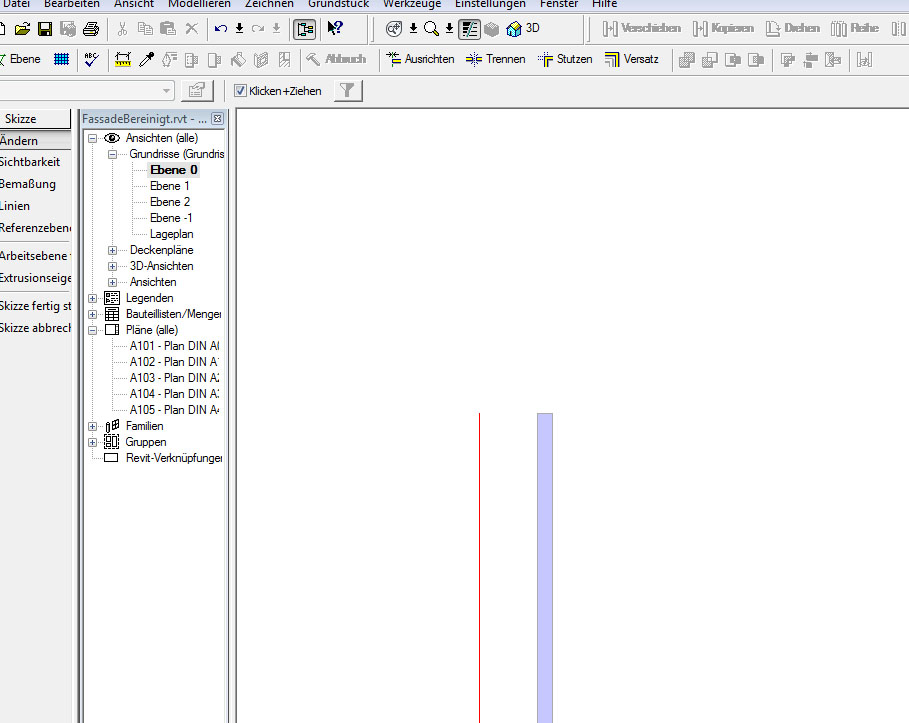Viewport: 909px width, 723px height.
Task: Click the Reihe array tool
Action: coord(855,28)
